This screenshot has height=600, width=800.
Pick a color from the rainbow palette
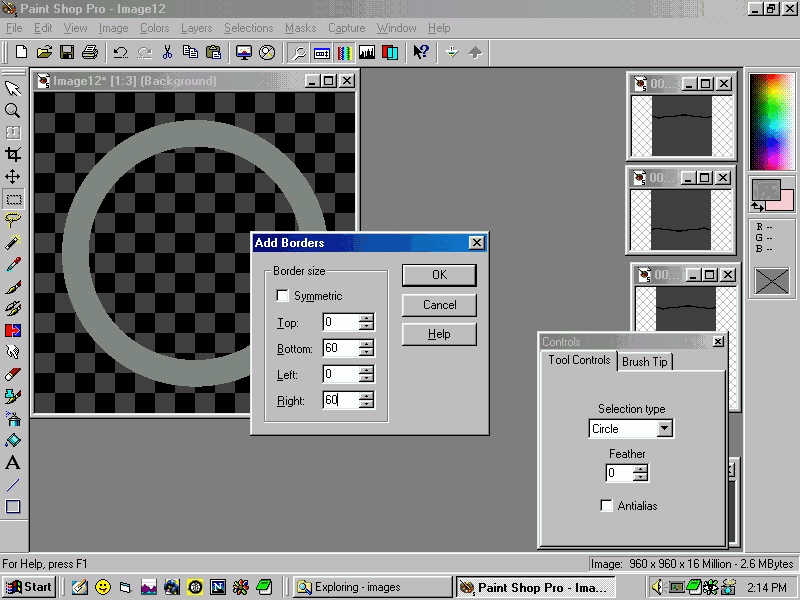pyautogui.click(x=771, y=120)
